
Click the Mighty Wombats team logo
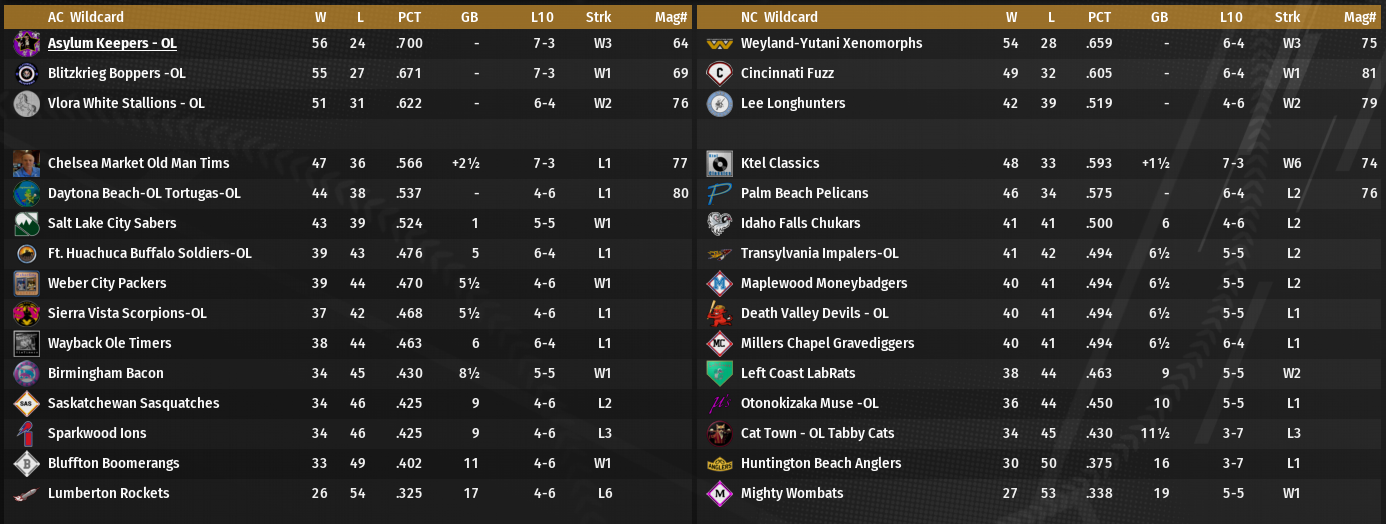[x=719, y=494]
